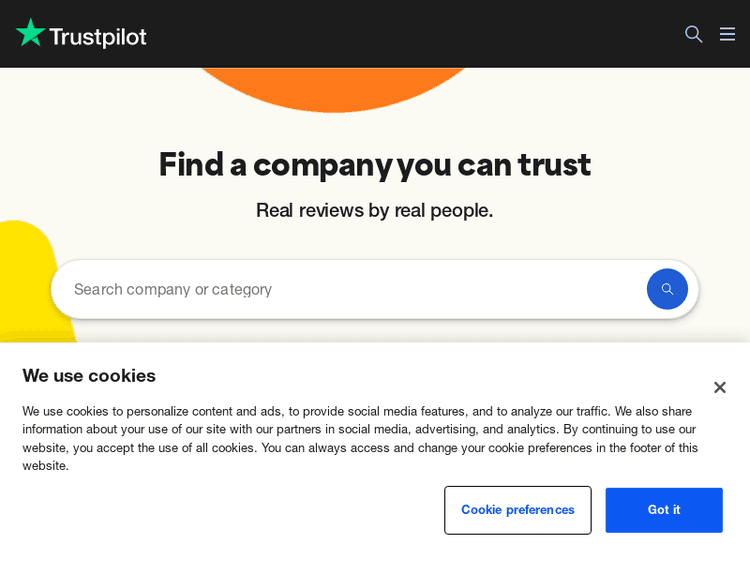Click the "We use cookies" banner title
The image size is (750, 563).
point(89,375)
